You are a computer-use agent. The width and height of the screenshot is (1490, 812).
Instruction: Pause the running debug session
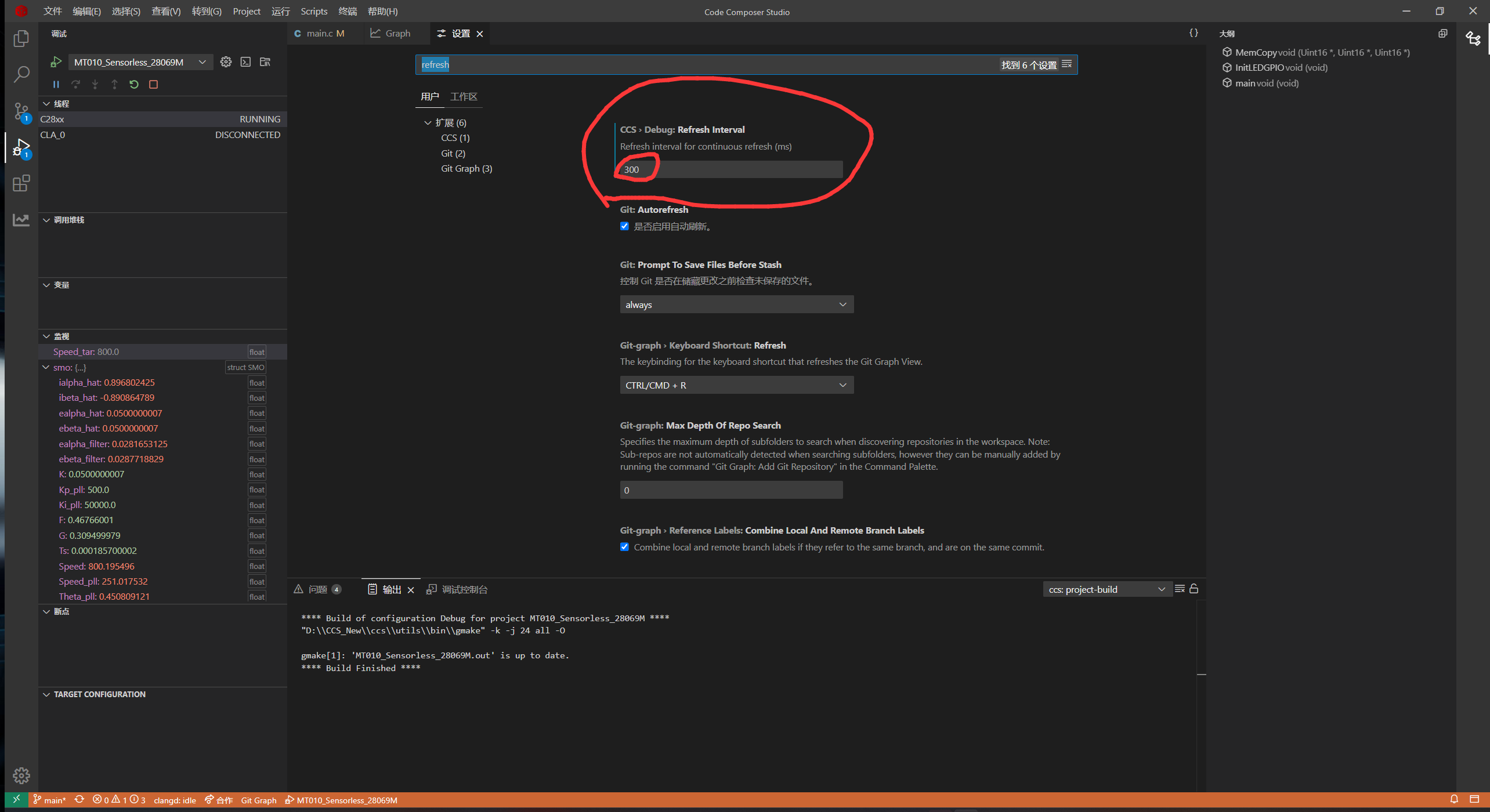(56, 84)
